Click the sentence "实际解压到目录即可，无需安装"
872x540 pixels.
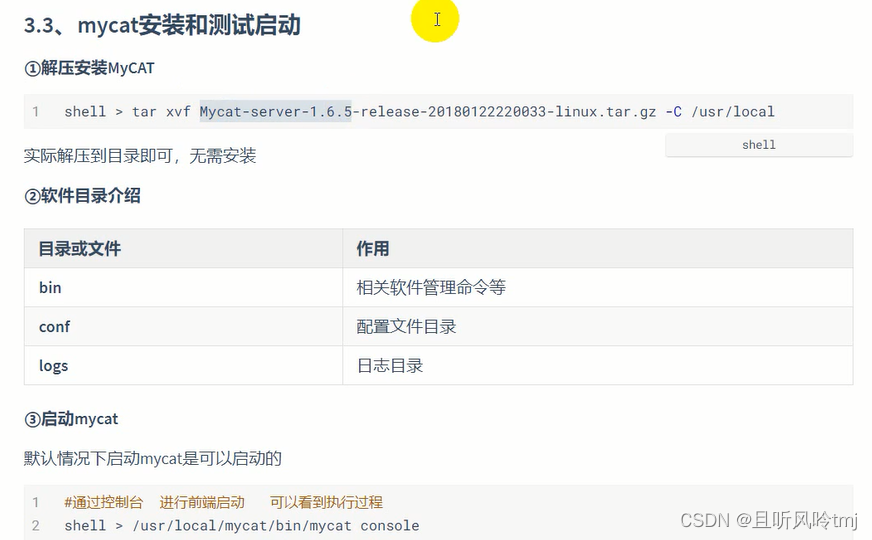click(x=140, y=156)
